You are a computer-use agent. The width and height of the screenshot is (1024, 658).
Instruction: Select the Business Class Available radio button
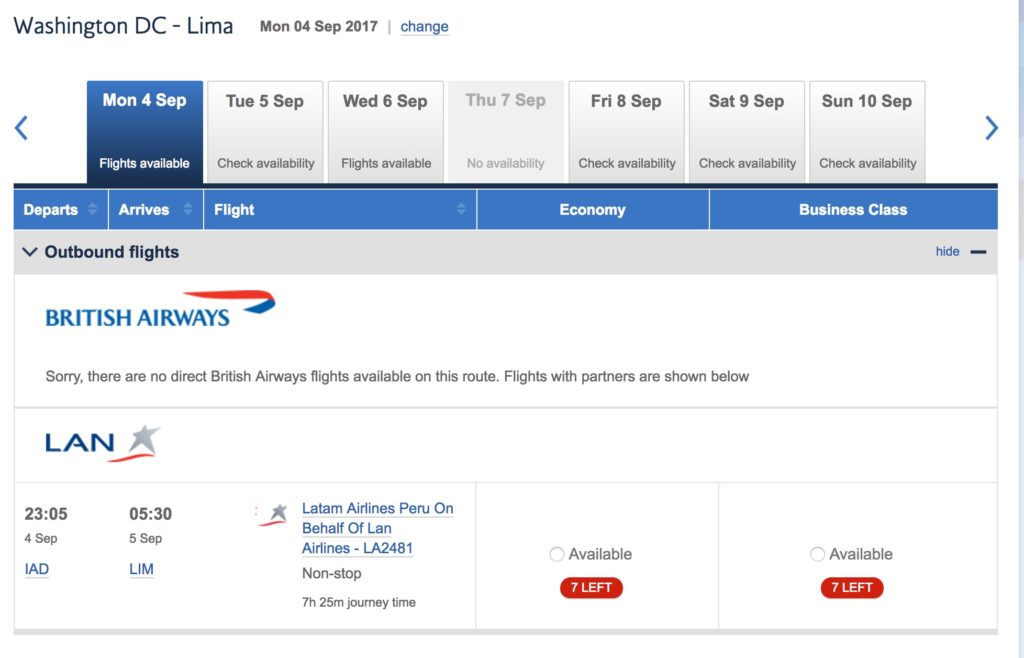tap(818, 554)
